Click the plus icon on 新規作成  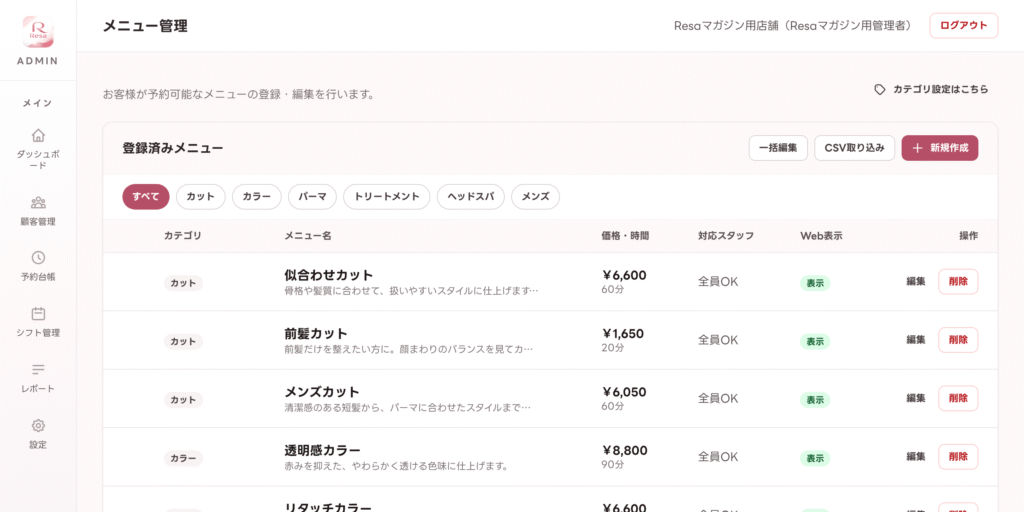918,148
